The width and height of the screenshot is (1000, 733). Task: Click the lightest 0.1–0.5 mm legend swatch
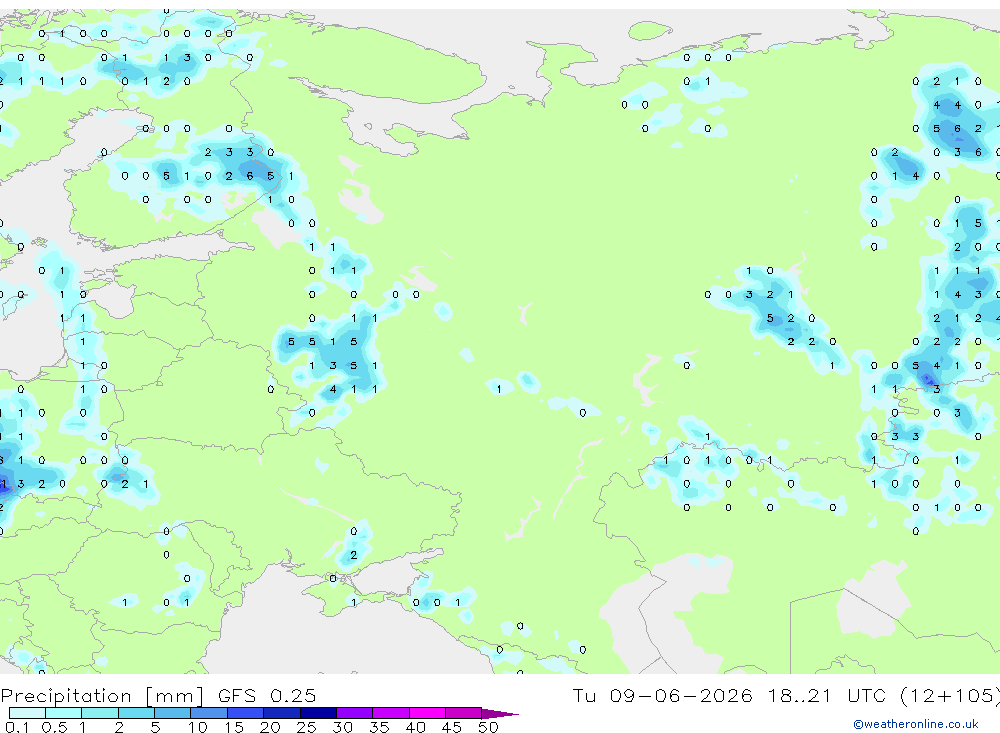point(27,713)
